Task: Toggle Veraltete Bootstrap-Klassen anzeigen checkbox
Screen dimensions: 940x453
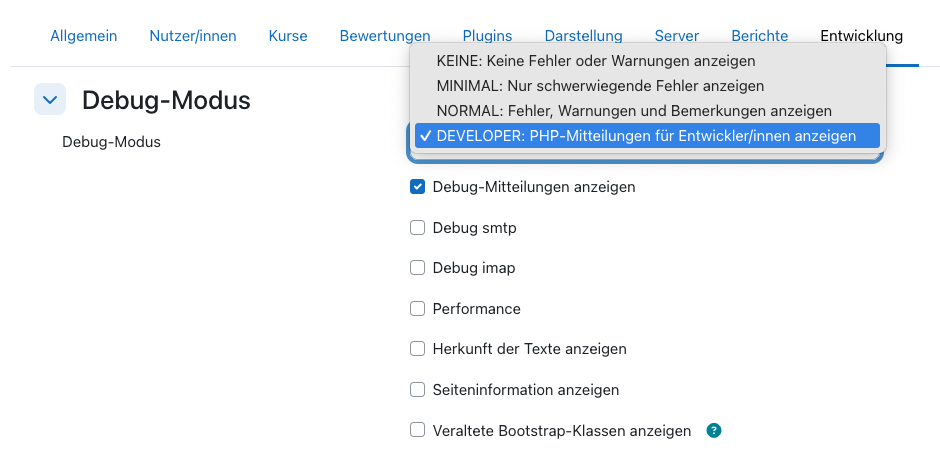Action: 418,431
